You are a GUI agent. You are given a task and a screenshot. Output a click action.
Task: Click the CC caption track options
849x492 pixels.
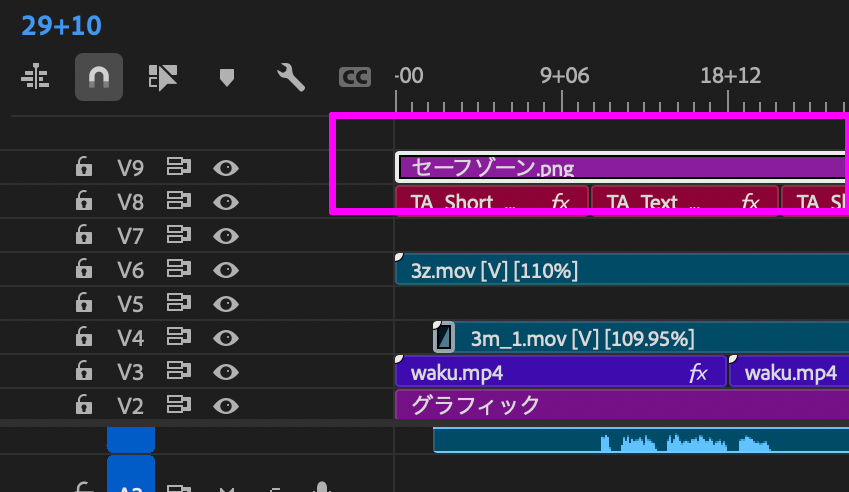pos(354,77)
